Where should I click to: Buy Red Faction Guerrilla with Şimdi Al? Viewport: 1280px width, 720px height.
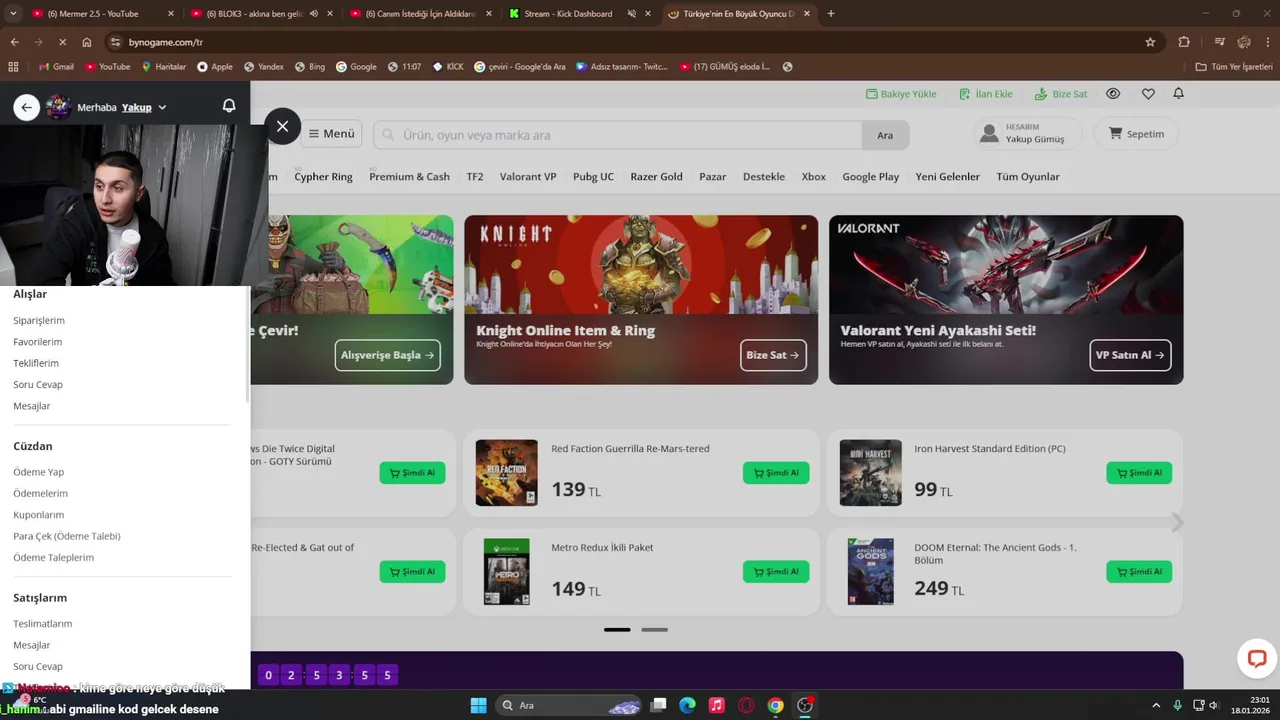(776, 473)
